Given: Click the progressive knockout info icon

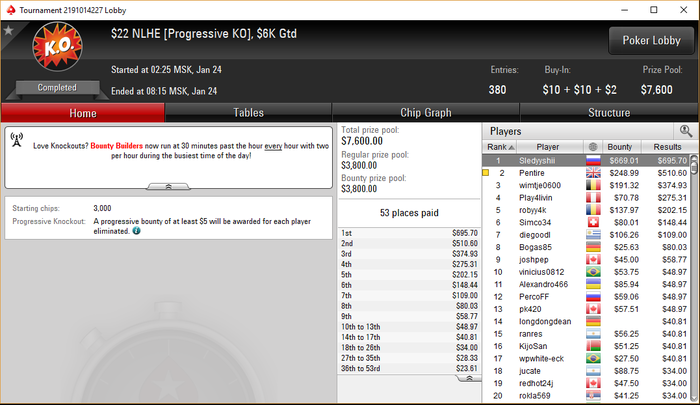Looking at the screenshot, I should [137, 231].
